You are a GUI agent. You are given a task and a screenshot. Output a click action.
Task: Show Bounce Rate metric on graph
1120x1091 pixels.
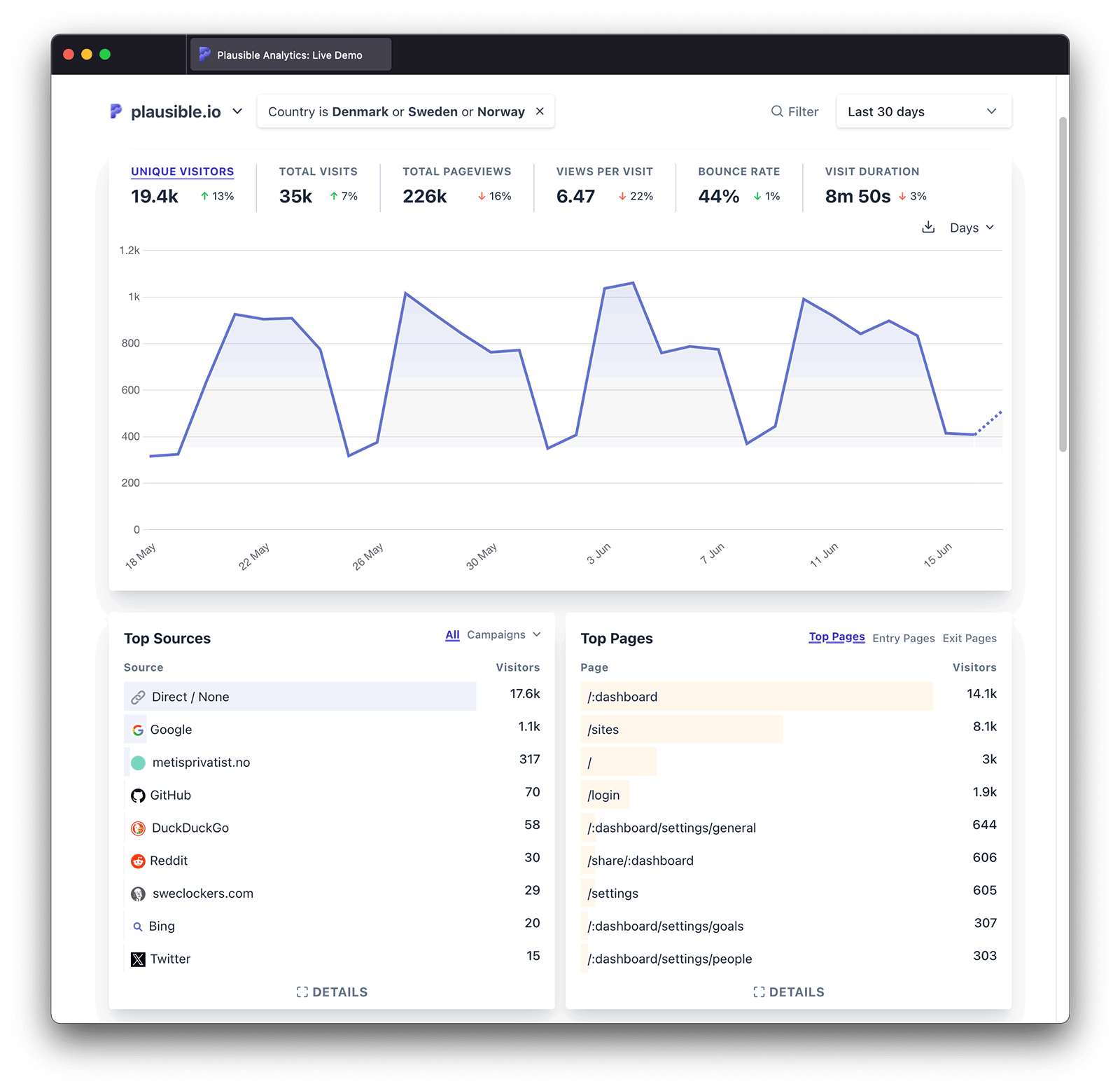click(738, 172)
